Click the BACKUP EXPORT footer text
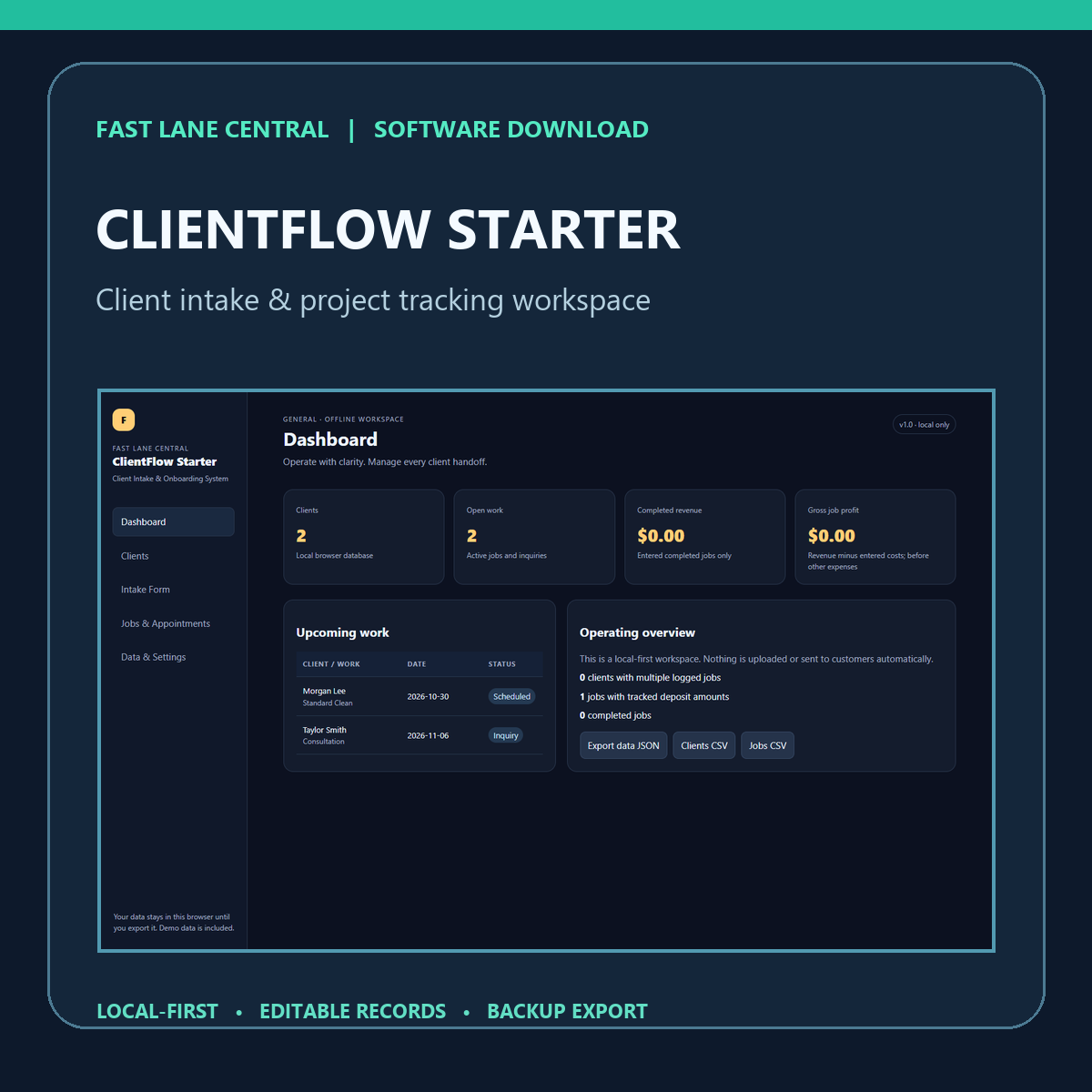This screenshot has height=1092, width=1092. (x=567, y=1011)
